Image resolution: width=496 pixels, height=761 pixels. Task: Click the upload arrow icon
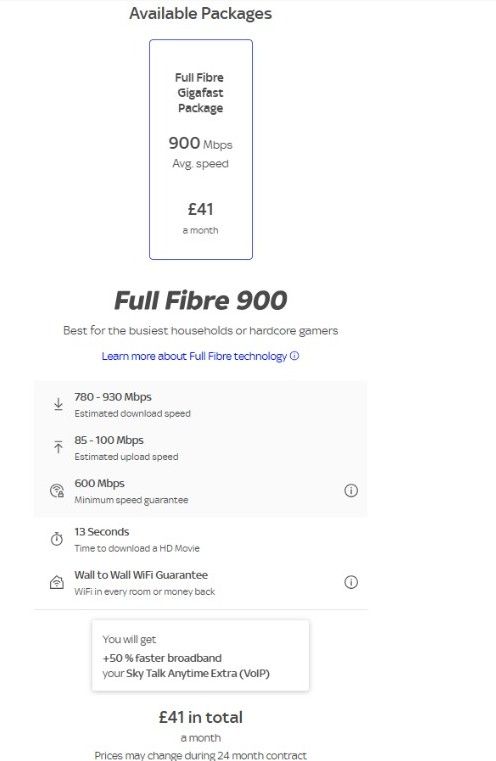(58, 447)
